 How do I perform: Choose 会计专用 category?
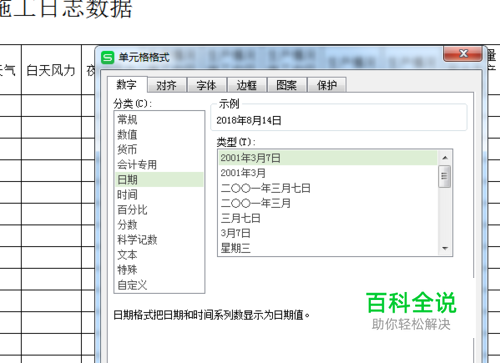pyautogui.click(x=159, y=164)
